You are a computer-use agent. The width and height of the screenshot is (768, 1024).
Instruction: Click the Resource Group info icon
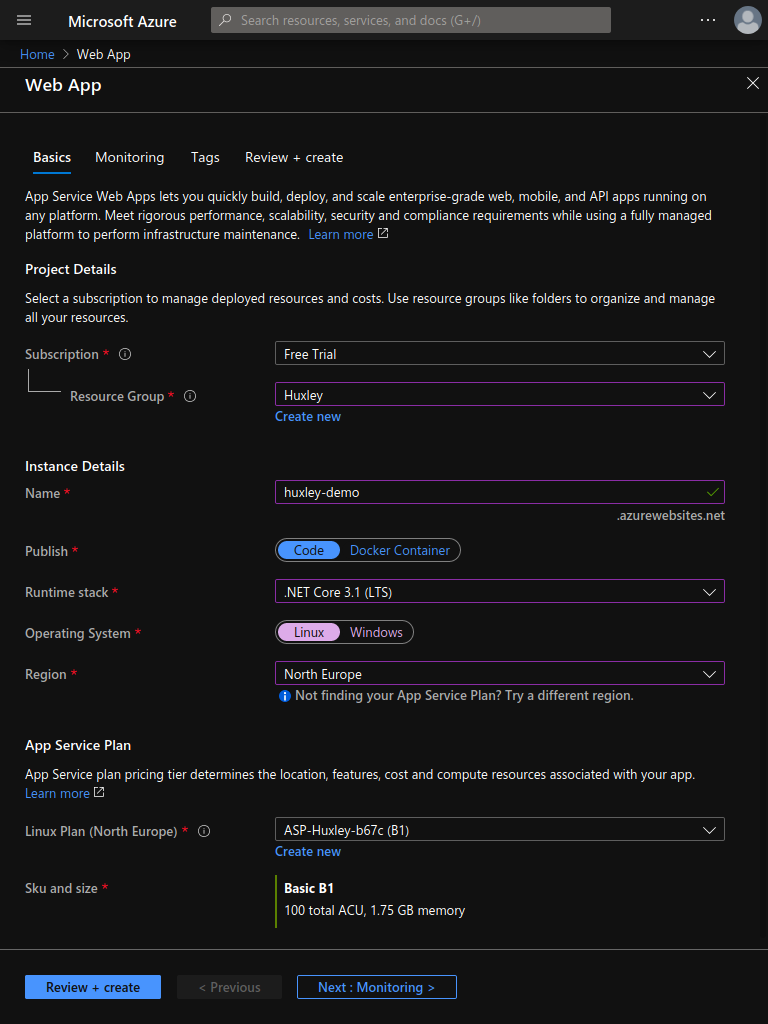coord(190,396)
